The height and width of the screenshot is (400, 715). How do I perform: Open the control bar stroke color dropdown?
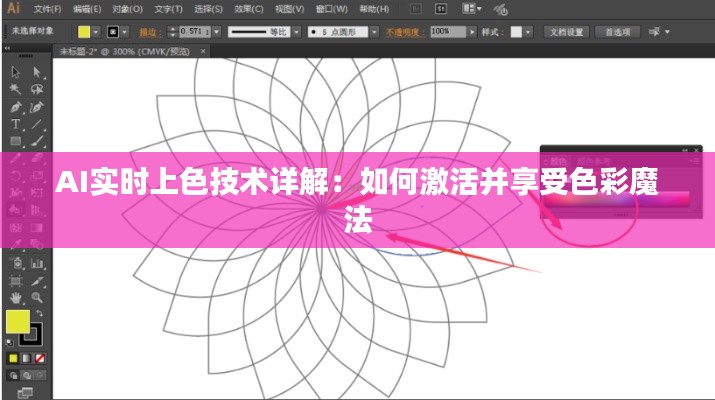124,32
